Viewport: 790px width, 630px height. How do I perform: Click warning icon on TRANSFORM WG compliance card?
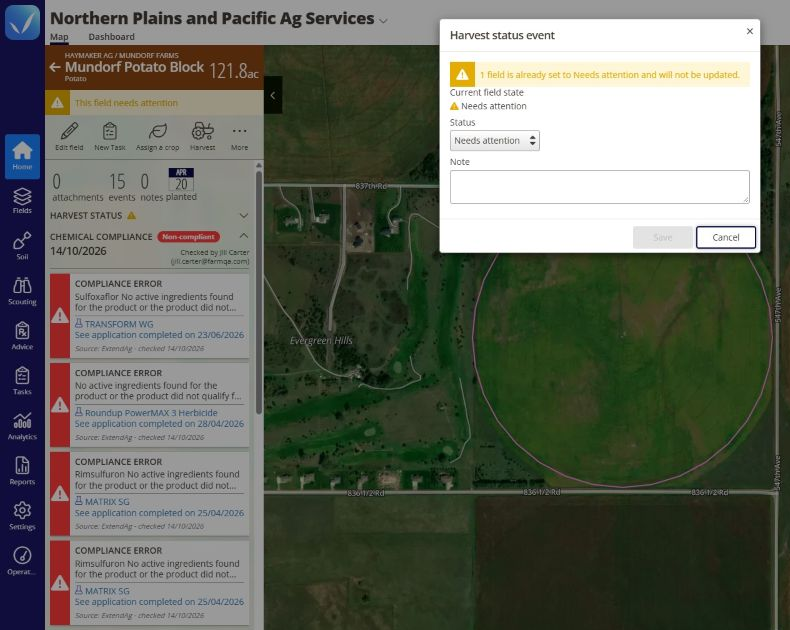[x=60, y=316]
